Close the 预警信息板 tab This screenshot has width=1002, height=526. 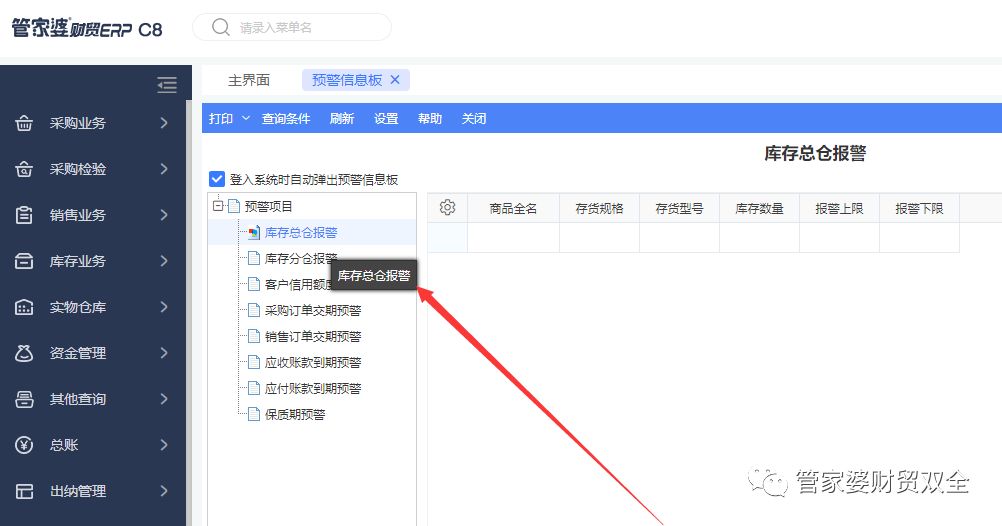click(395, 80)
